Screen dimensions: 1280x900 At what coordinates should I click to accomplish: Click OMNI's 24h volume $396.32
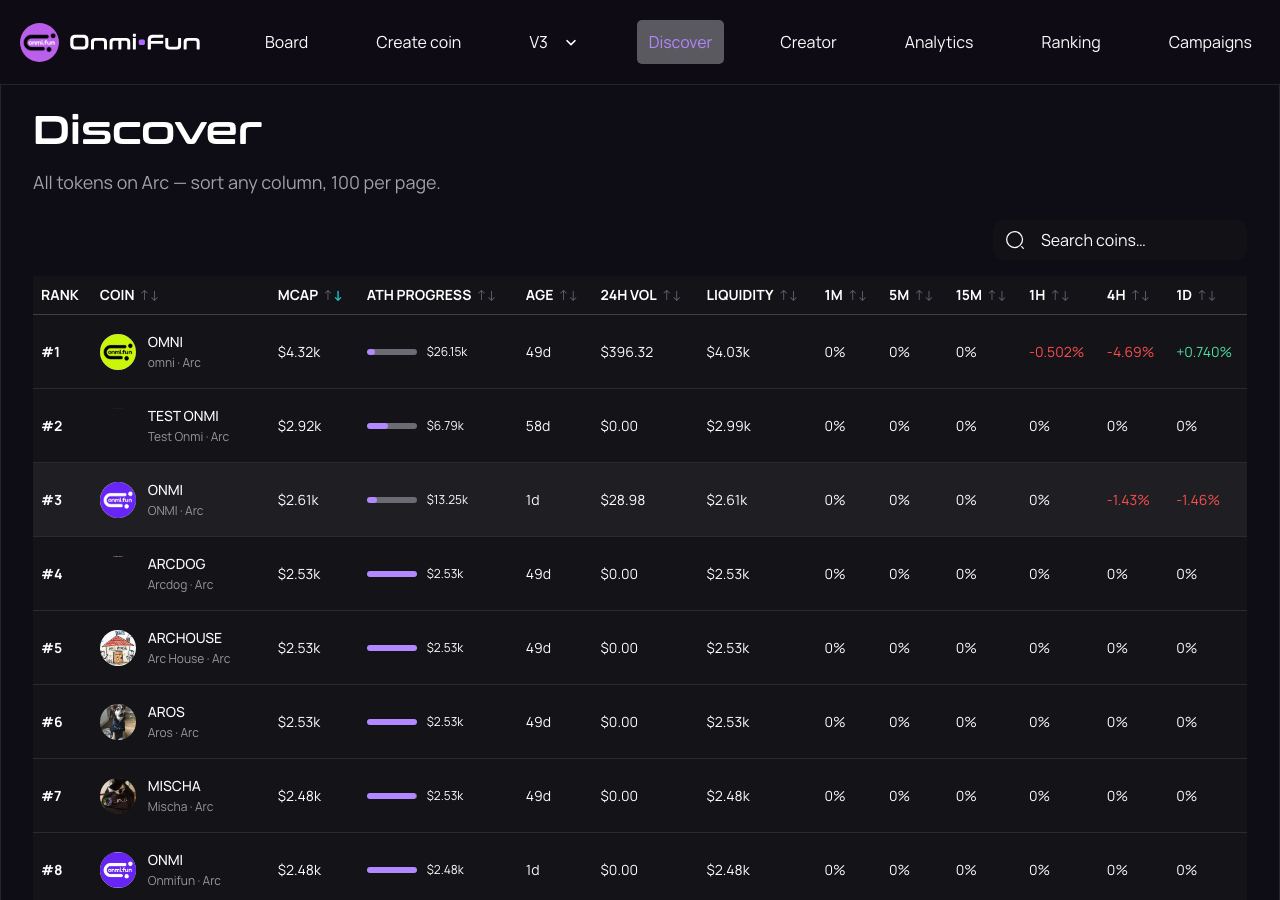627,352
